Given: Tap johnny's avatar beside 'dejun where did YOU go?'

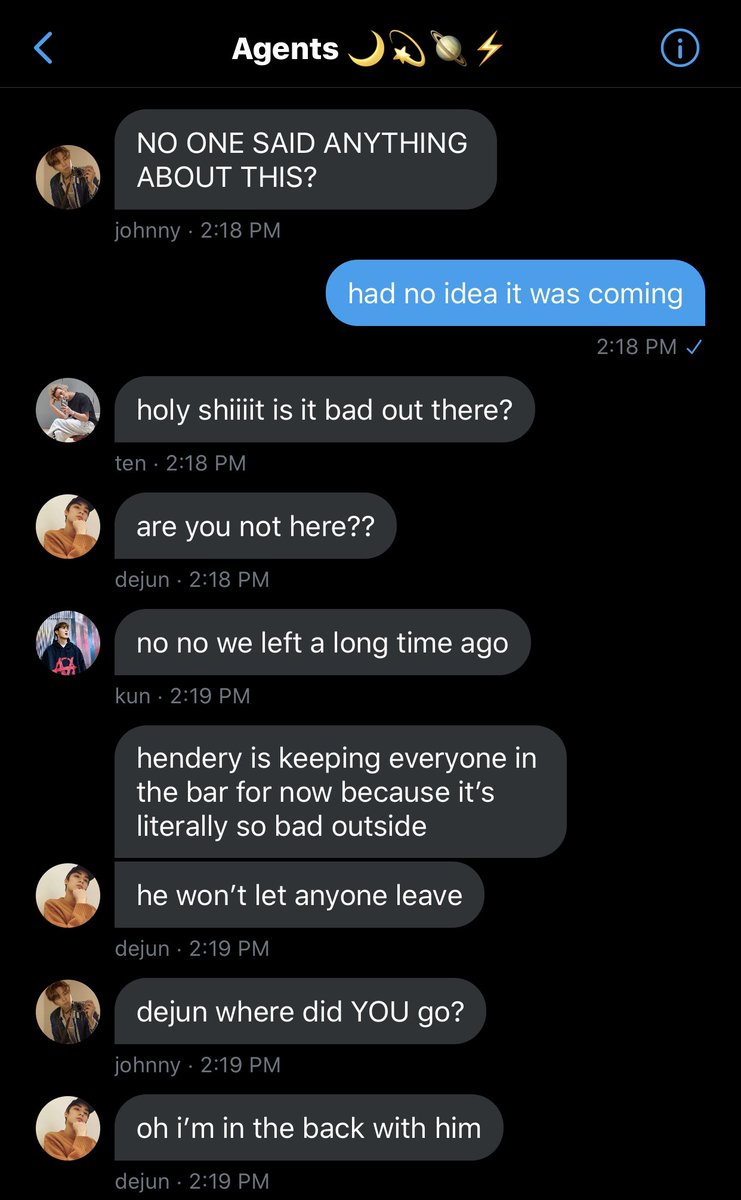Looking at the screenshot, I should (68, 1011).
